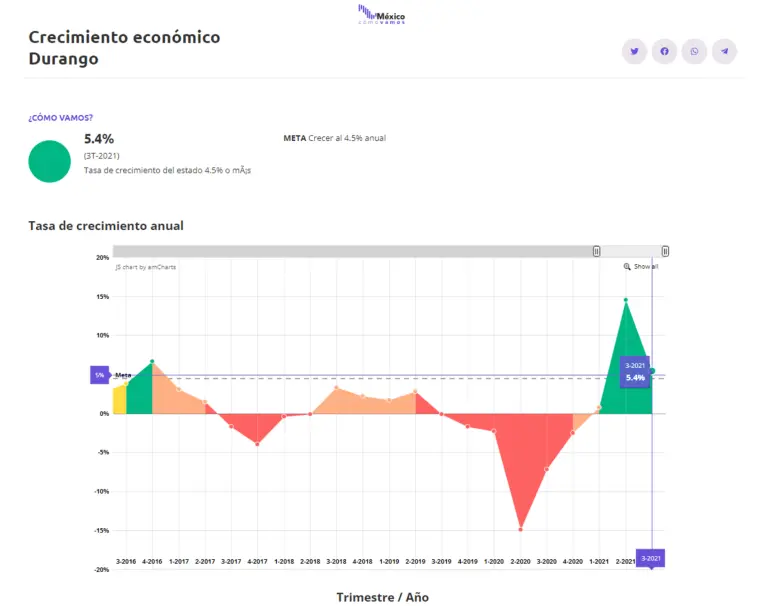Click the green status circle indicator
The image size is (768, 606).
[50, 161]
